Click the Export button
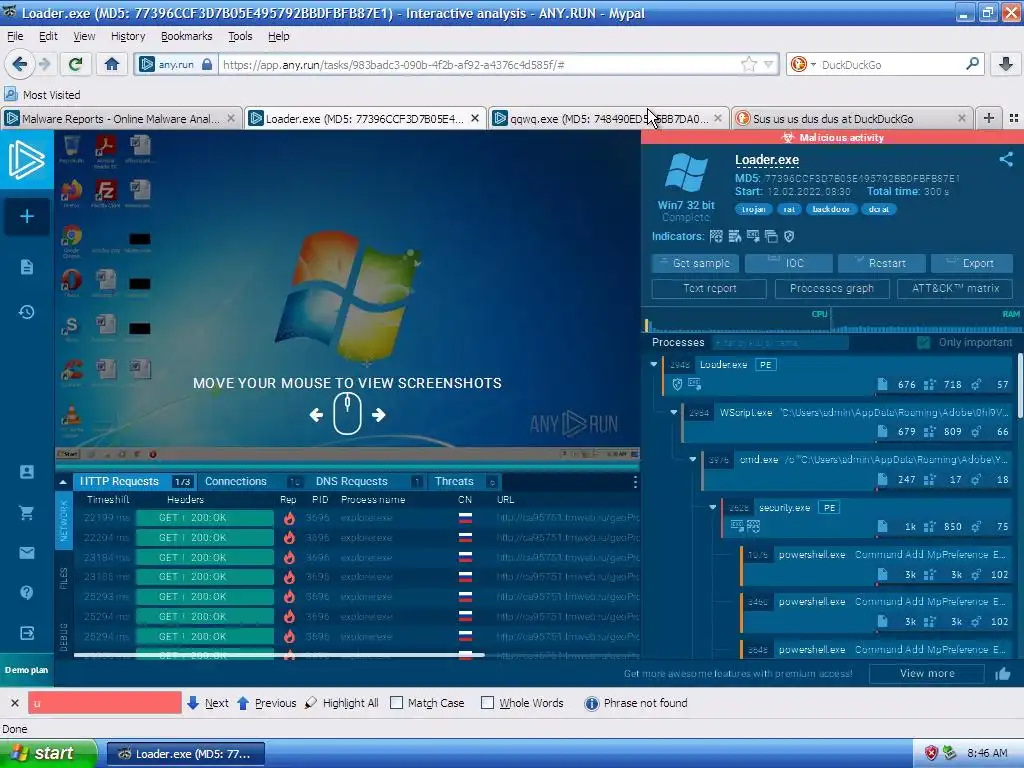Viewport: 1024px width, 768px height. (972, 263)
